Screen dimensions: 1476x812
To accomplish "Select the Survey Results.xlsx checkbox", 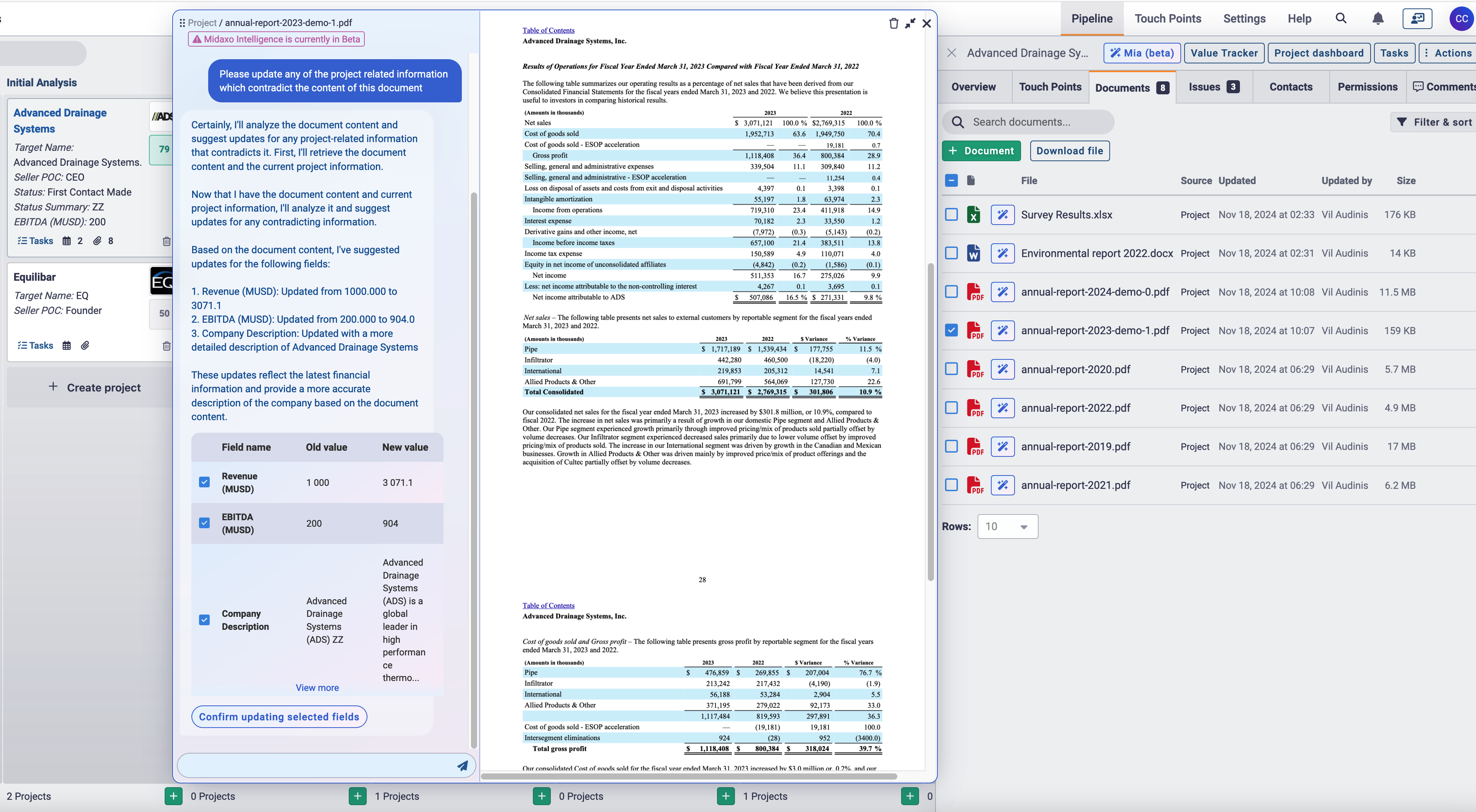I will 951,215.
